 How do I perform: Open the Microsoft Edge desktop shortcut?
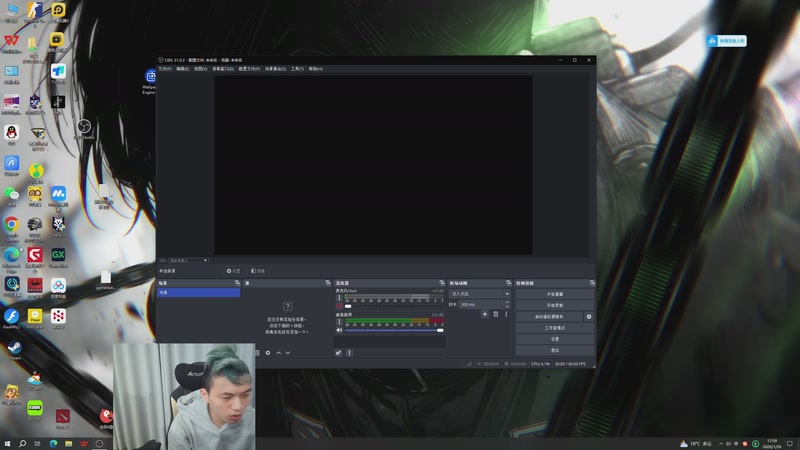pos(11,258)
